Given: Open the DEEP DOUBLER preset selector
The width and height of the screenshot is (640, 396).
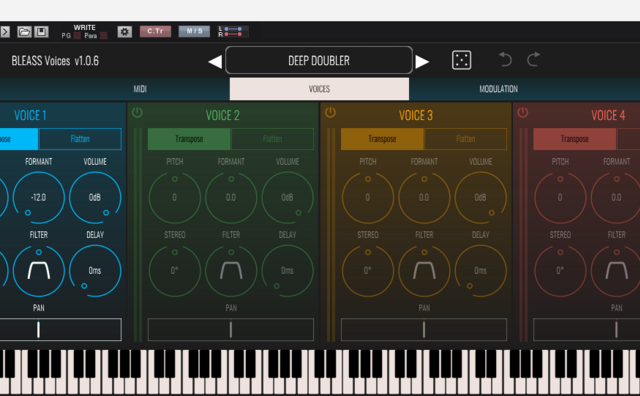Looking at the screenshot, I should [319, 60].
